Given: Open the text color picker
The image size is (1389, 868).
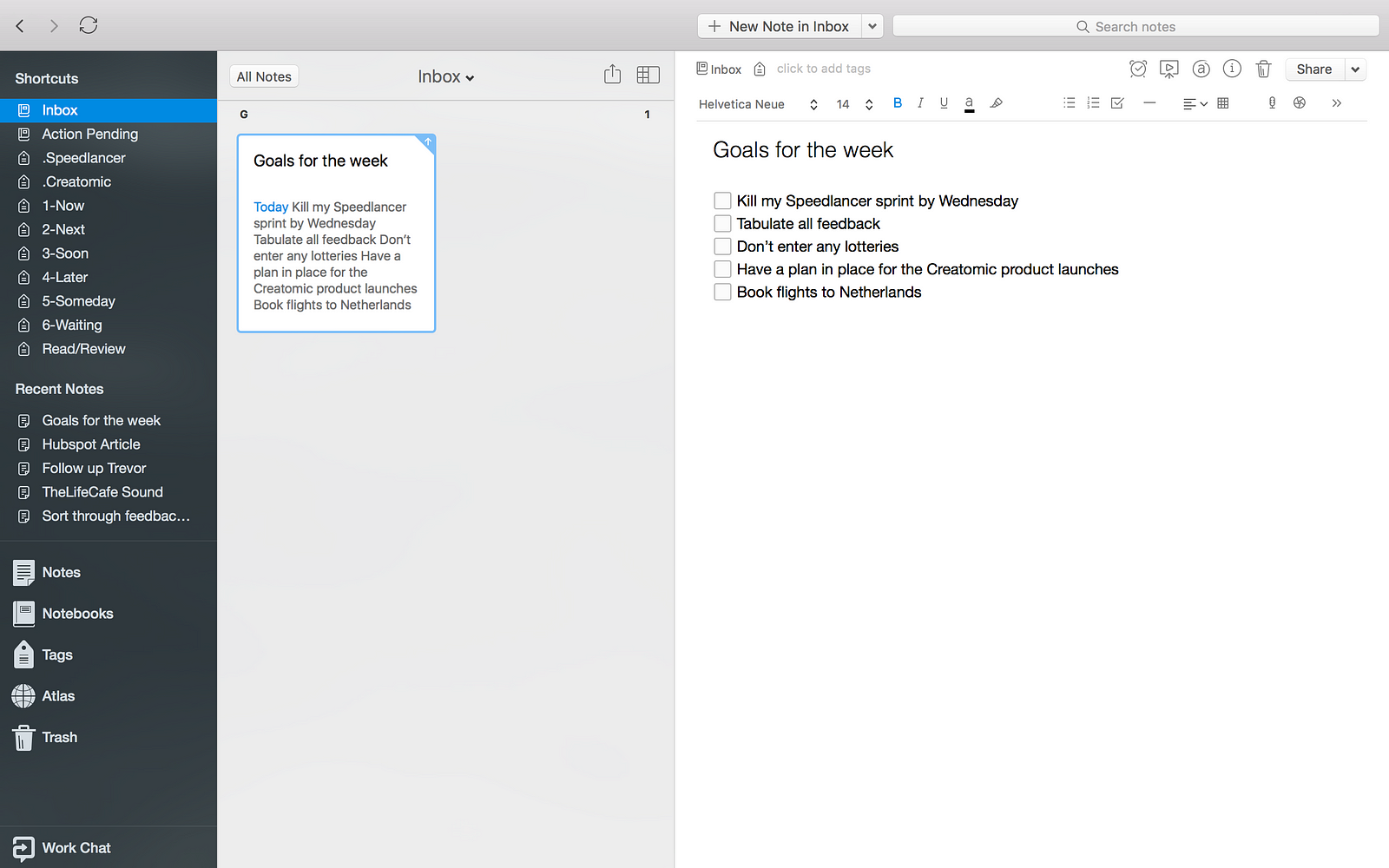Looking at the screenshot, I should coord(969,104).
